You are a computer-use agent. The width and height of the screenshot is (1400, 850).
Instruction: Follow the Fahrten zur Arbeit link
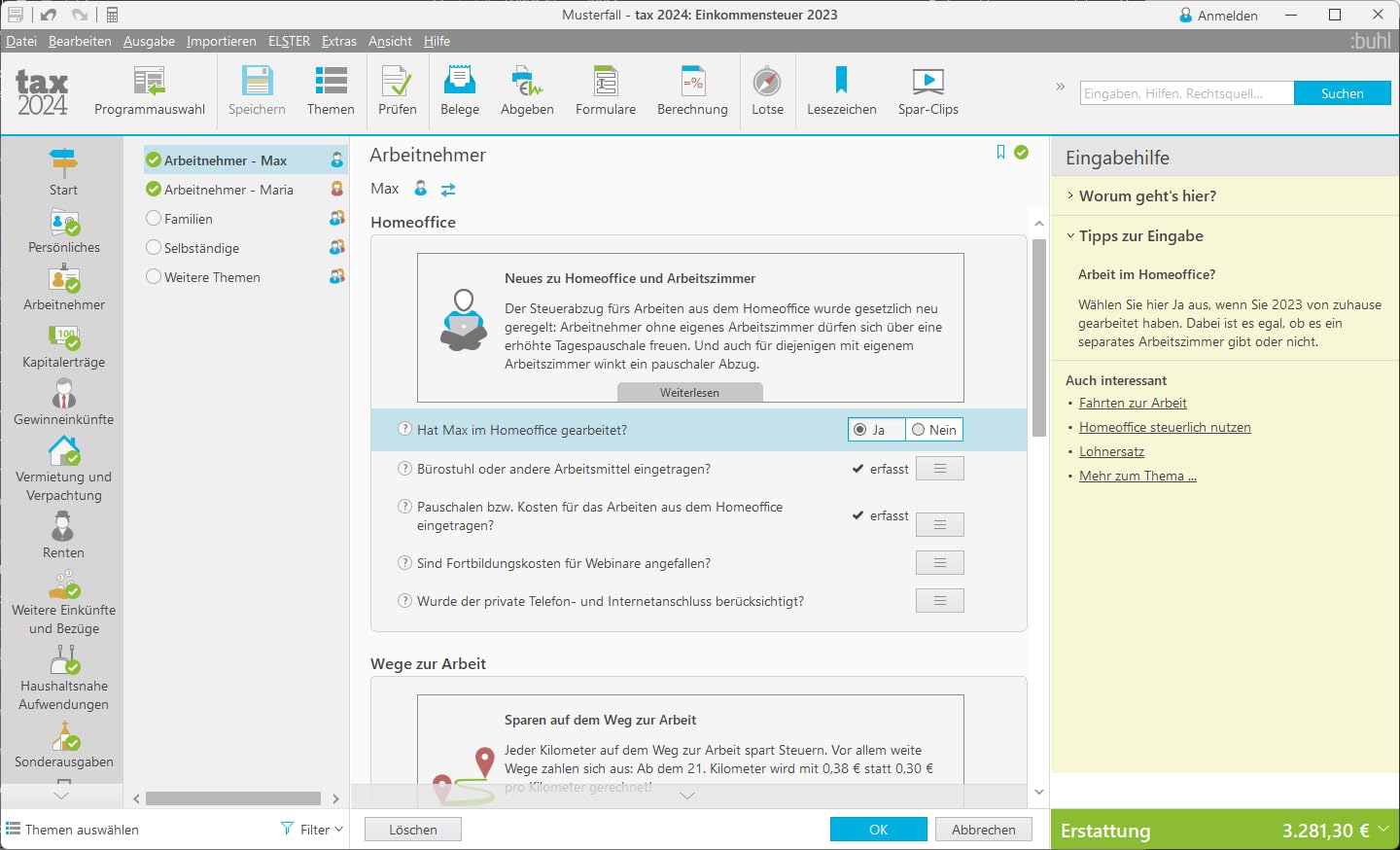1133,403
